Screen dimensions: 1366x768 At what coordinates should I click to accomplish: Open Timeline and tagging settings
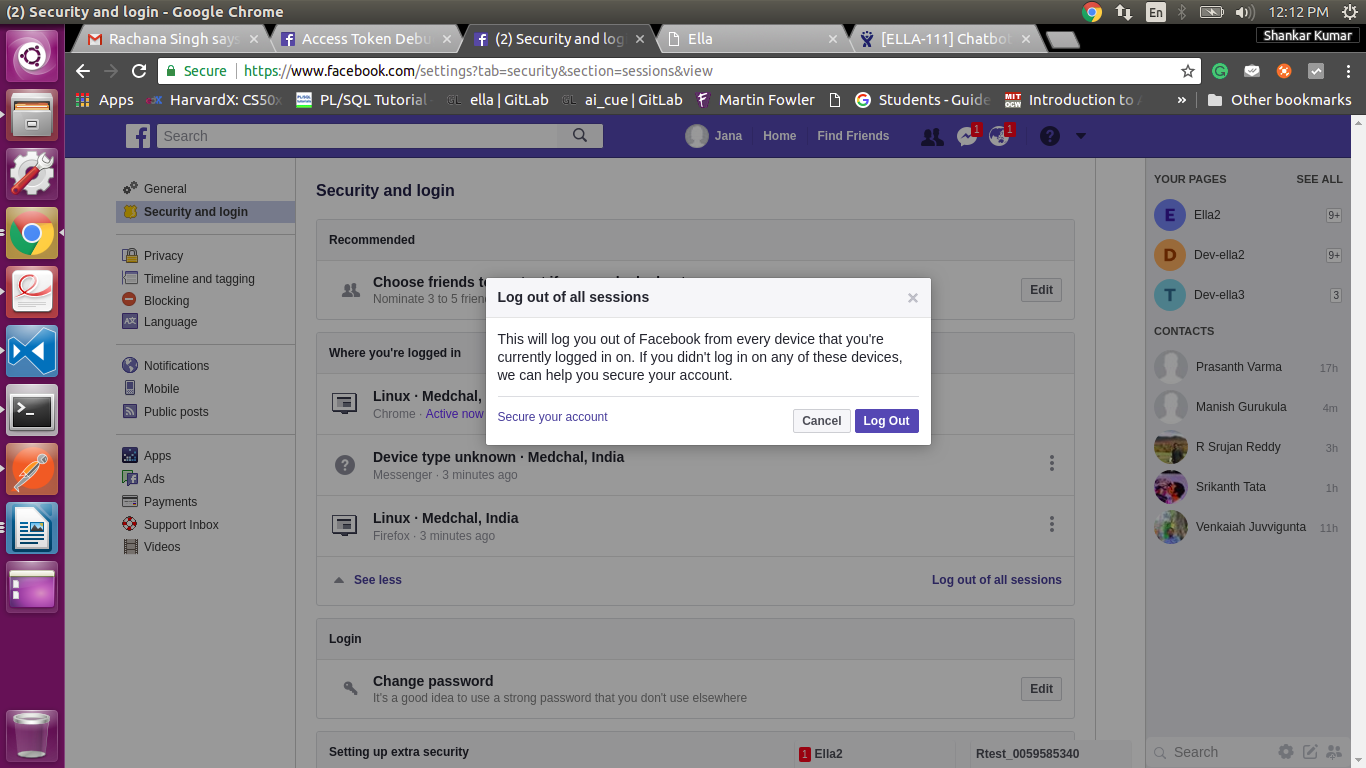[x=199, y=279]
